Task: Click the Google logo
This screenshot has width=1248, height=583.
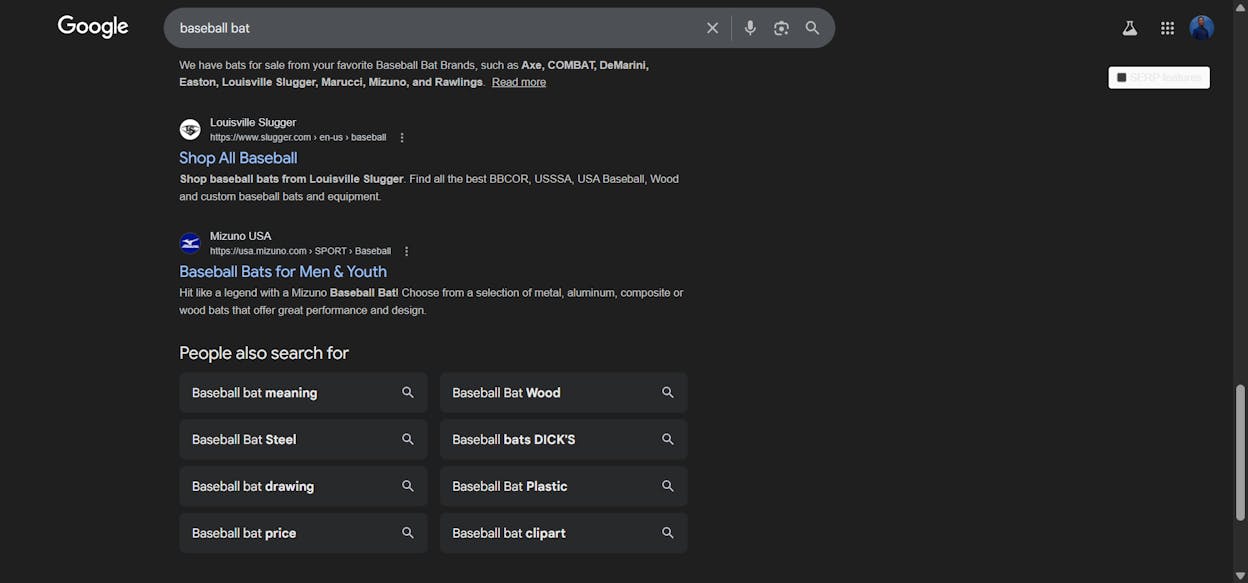Action: (93, 27)
